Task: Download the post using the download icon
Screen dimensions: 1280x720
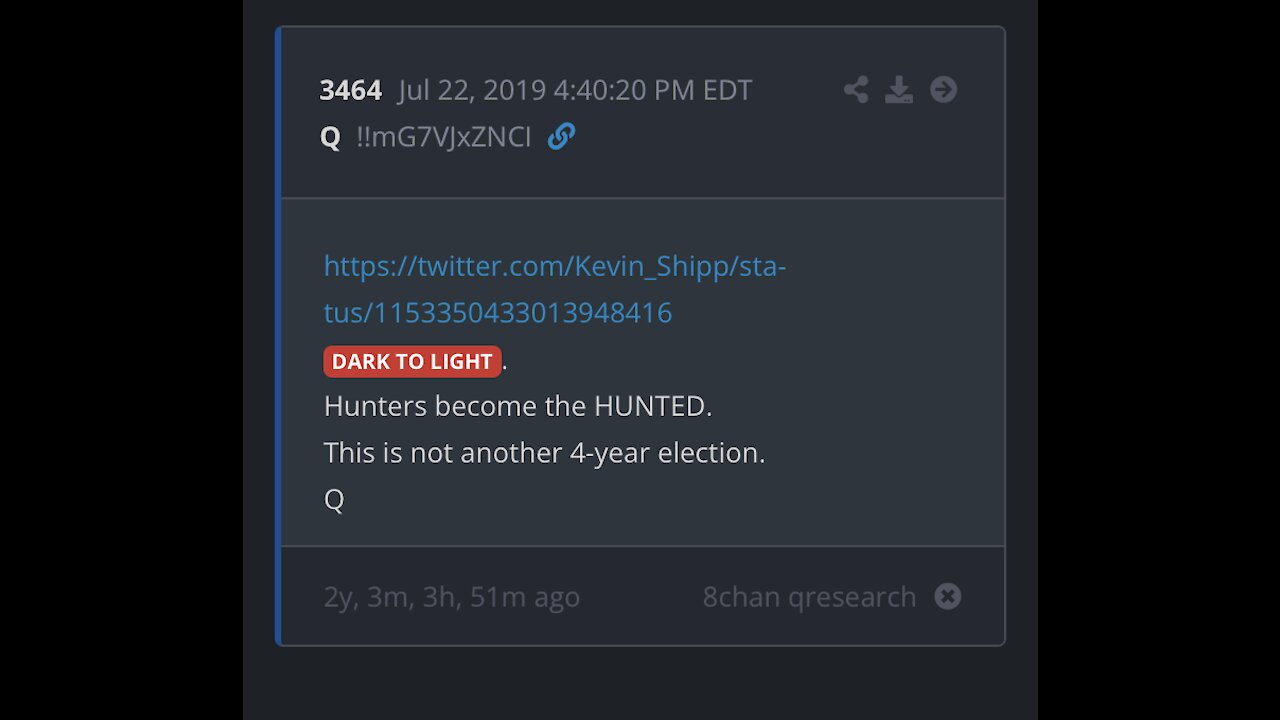Action: [x=899, y=90]
